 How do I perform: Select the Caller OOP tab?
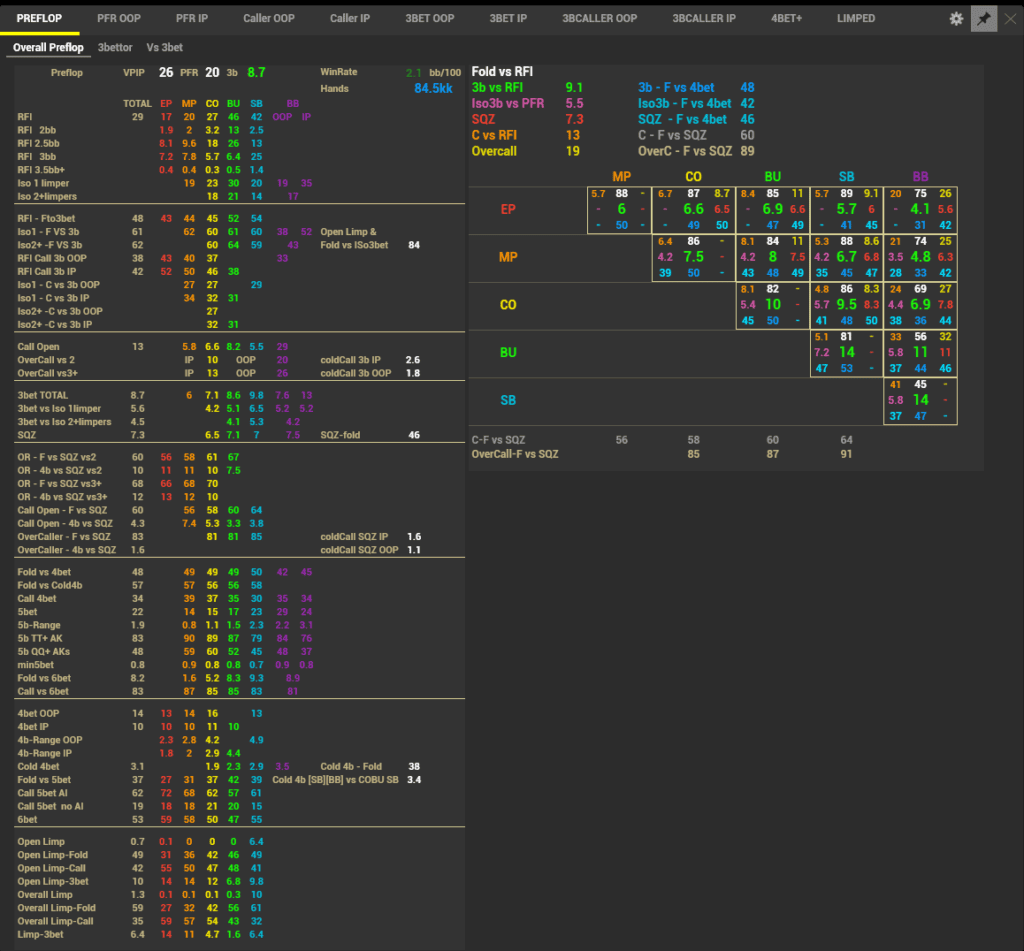[269, 19]
